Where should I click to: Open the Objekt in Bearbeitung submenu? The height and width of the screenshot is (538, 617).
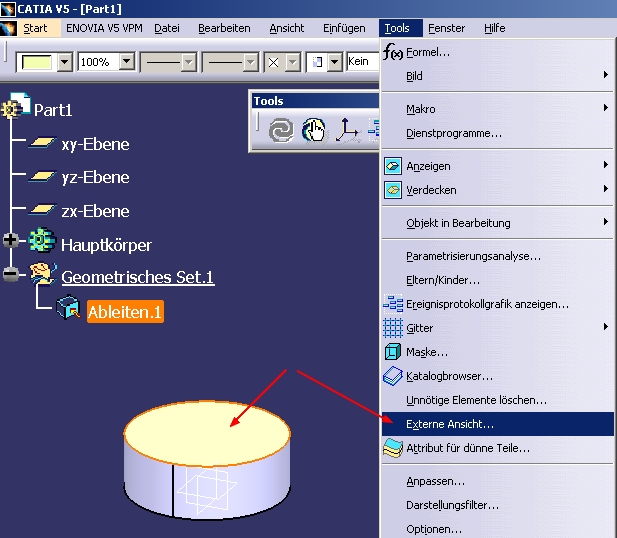click(x=497, y=223)
